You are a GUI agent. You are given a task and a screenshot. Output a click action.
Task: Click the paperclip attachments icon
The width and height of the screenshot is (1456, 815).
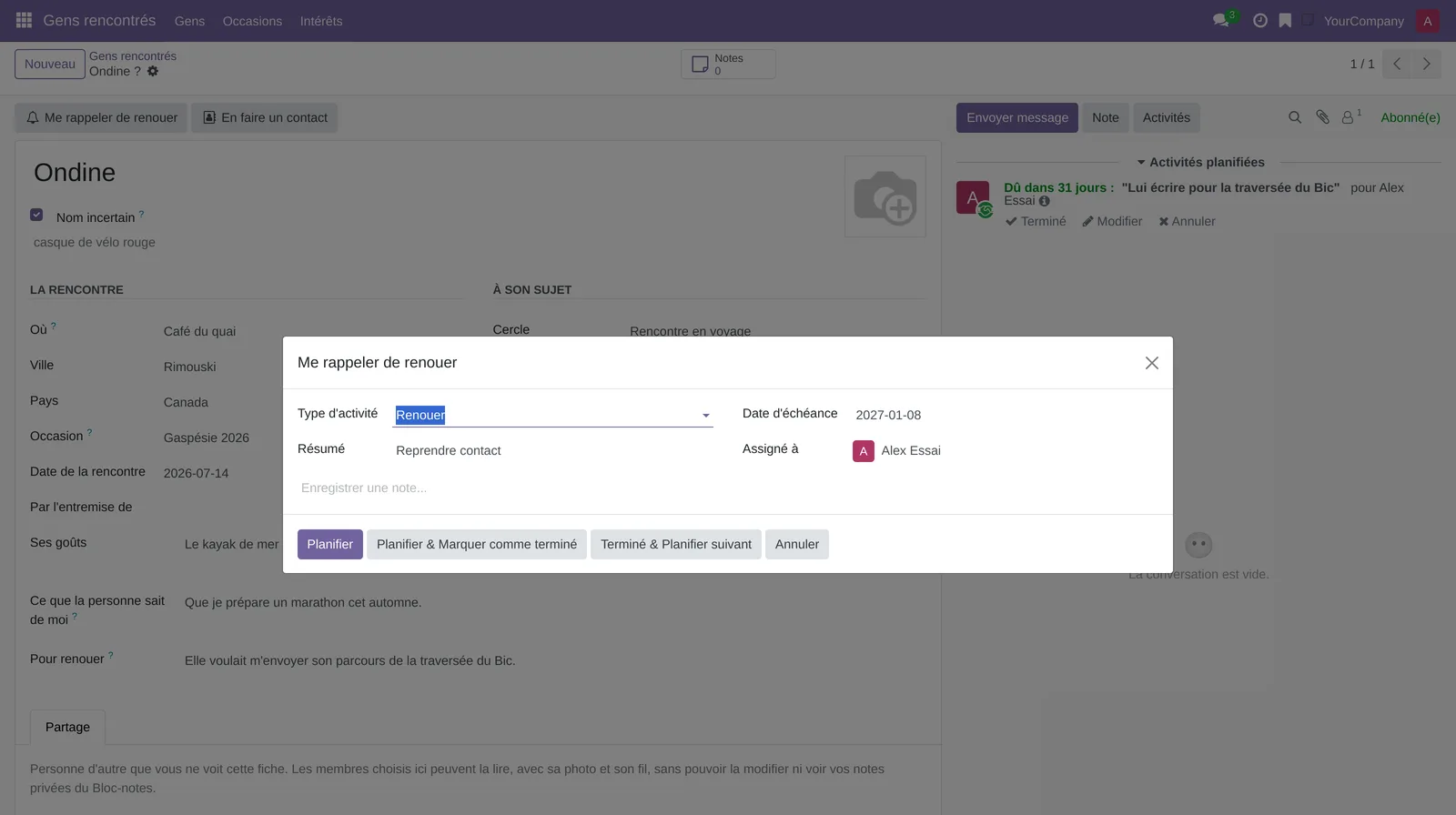point(1323,117)
